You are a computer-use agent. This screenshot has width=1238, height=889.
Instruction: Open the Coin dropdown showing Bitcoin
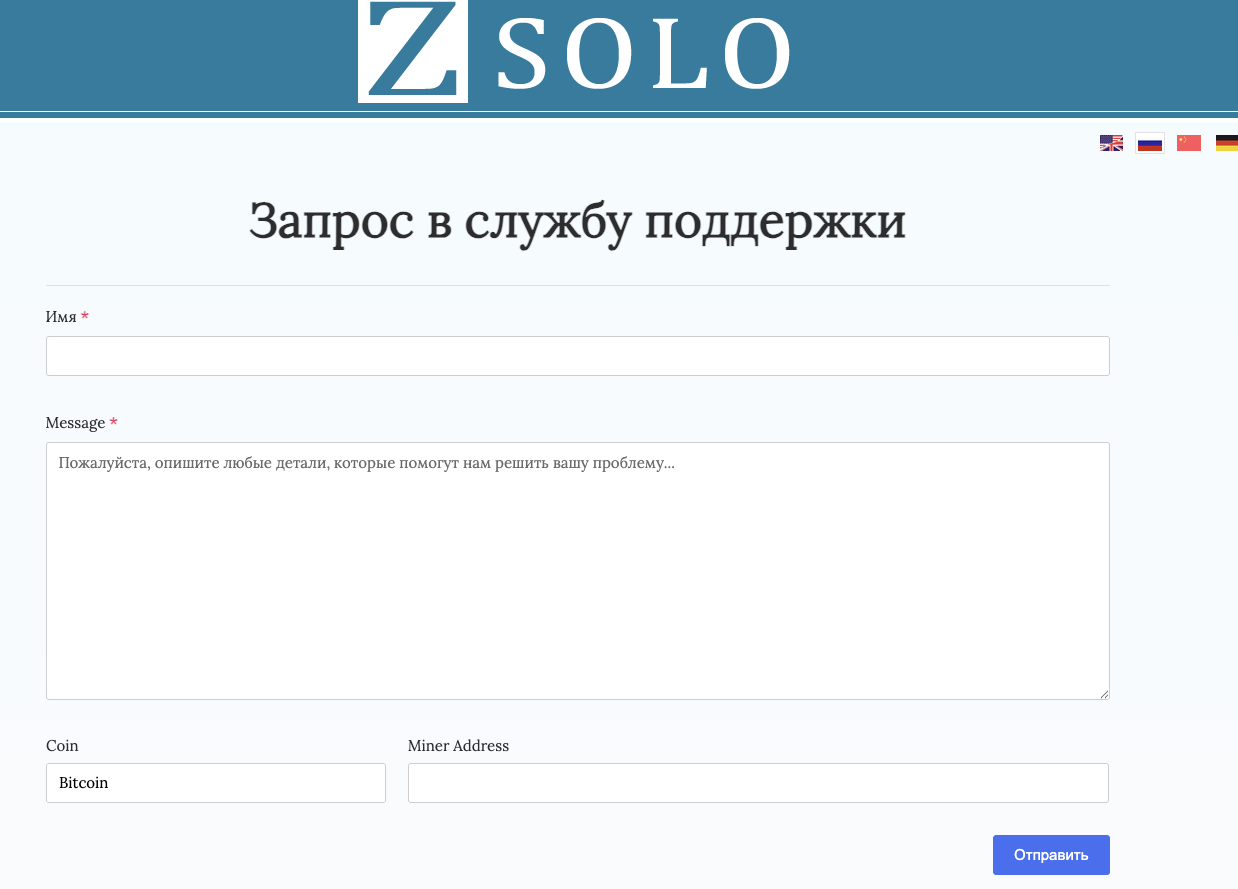point(216,783)
